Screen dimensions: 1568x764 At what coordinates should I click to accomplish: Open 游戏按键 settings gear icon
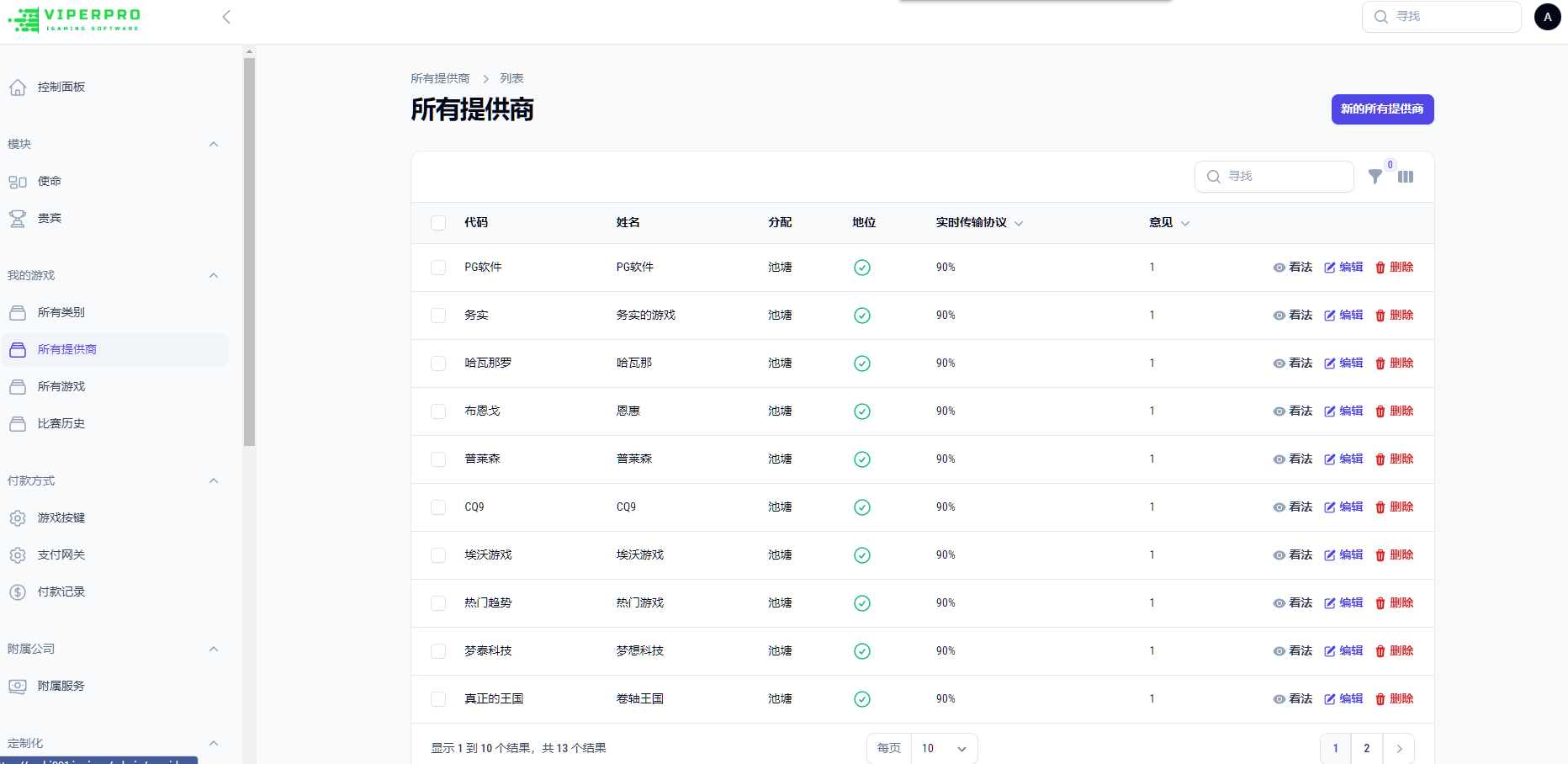[18, 517]
